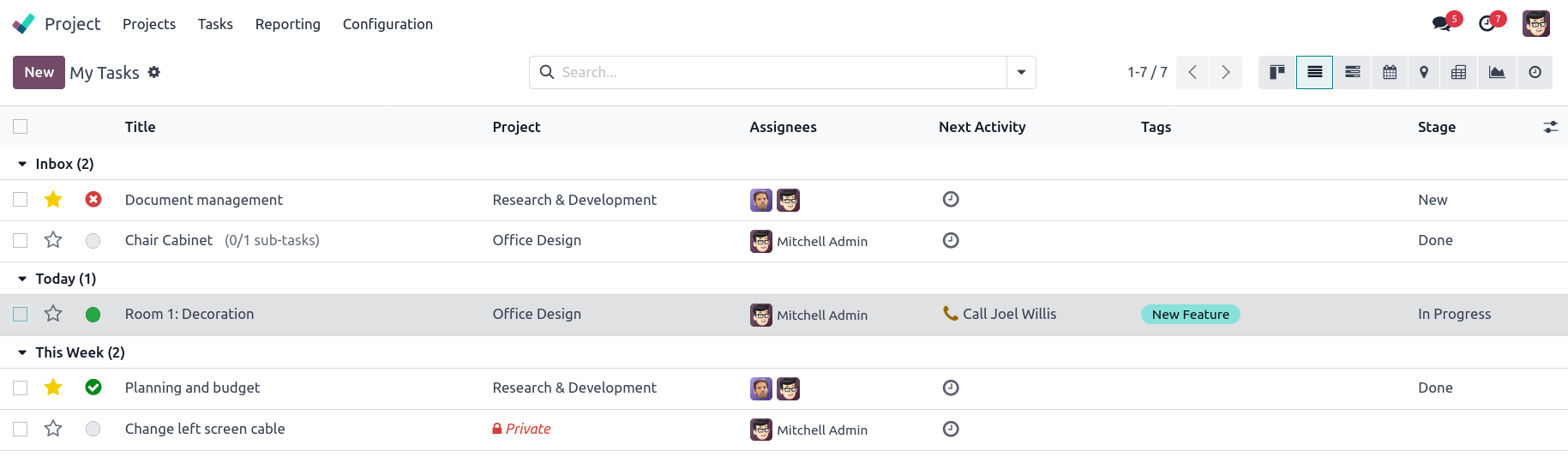Viewport: 1568px width, 457px height.
Task: Select all tasks with header checkbox
Action: pyautogui.click(x=21, y=127)
